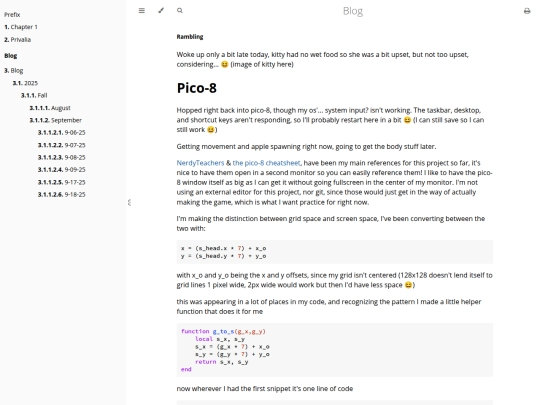Click the sidebar resize handle
540x405 pixels.
[129, 202]
